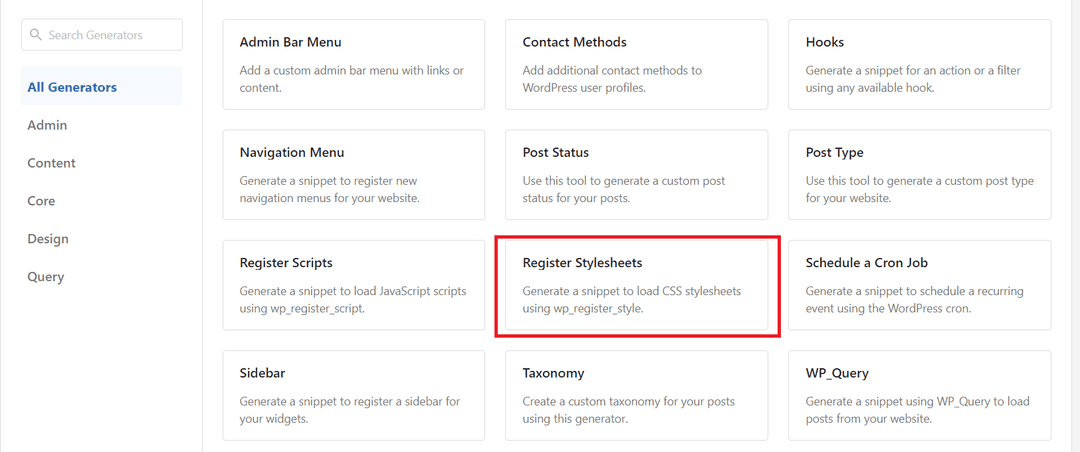This screenshot has width=1080, height=452.
Task: Open the Navigation Menu generator card
Action: coord(353,174)
